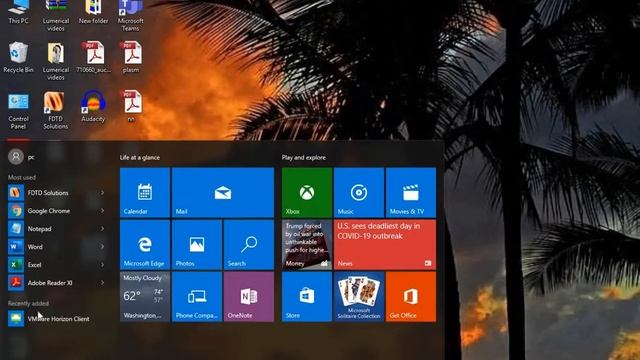Viewport: 640px width, 360px height.
Task: Click the Get Office tile
Action: 411,297
